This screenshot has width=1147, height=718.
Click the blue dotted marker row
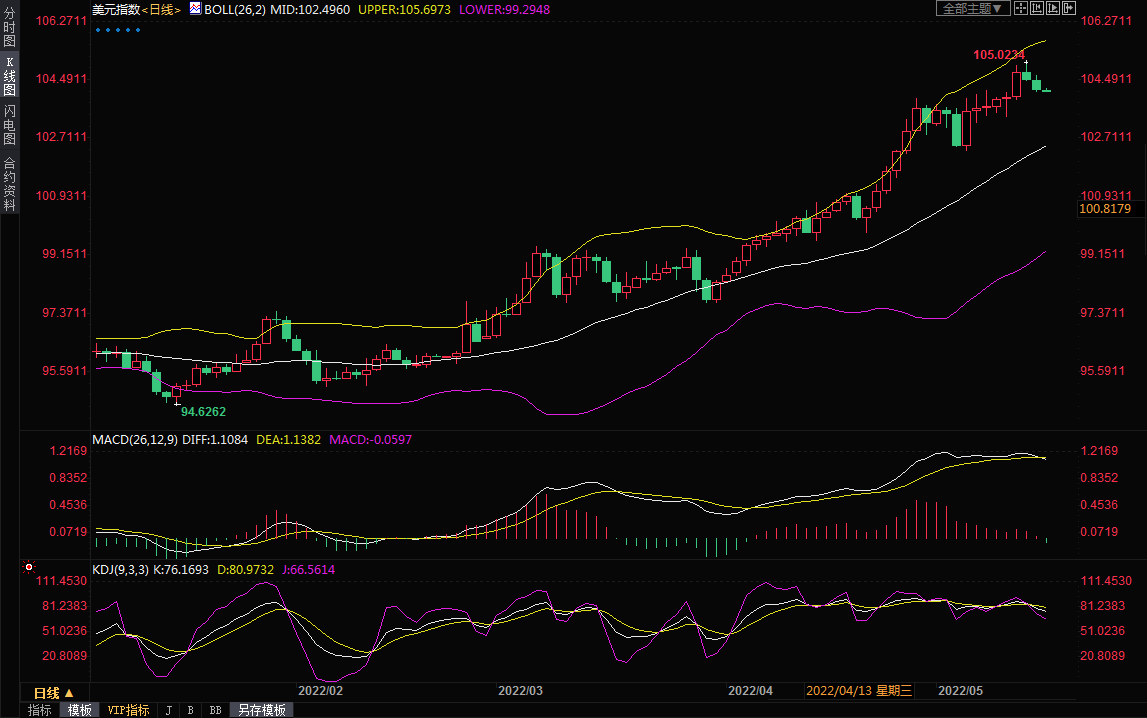tap(117, 30)
